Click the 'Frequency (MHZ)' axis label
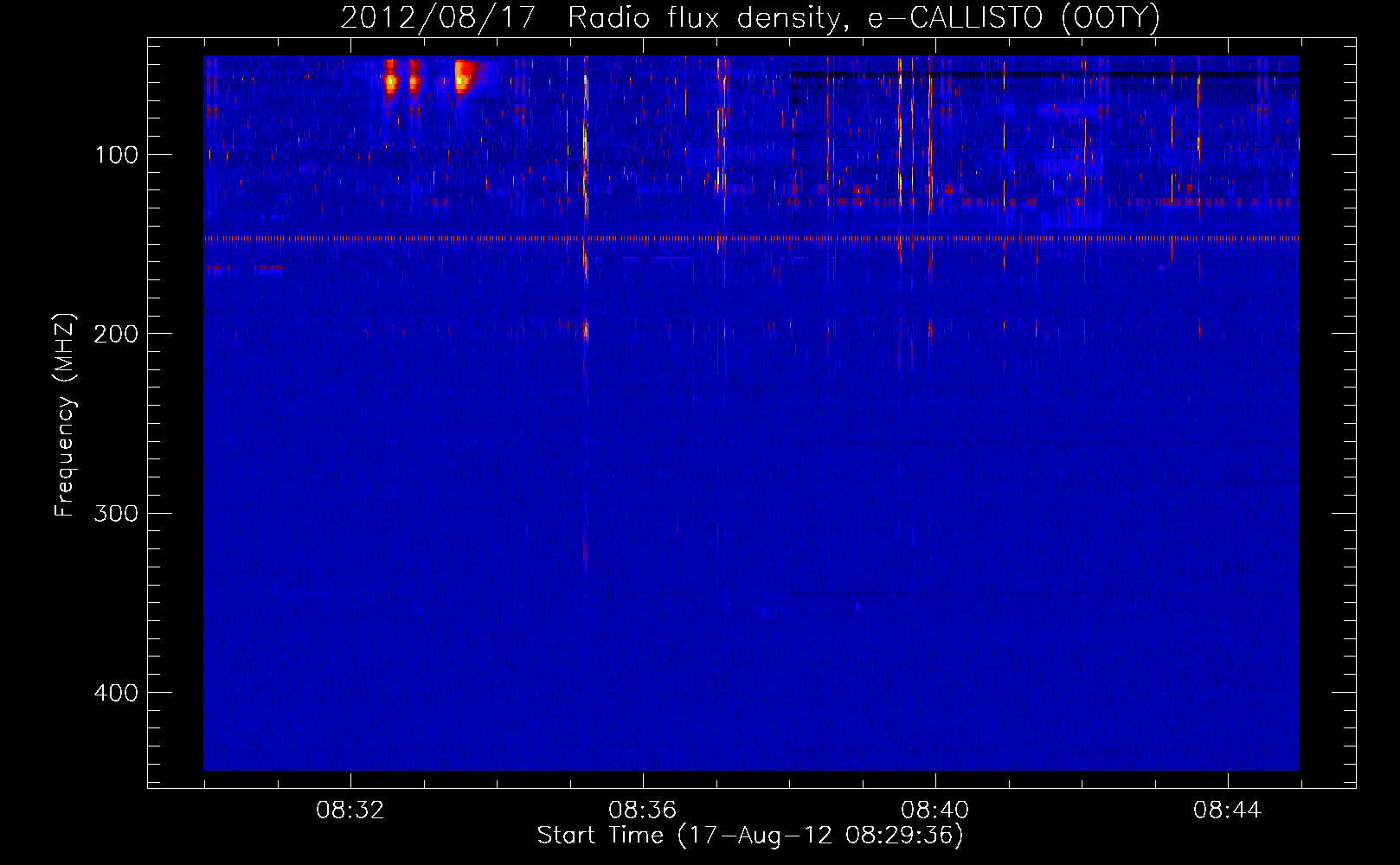1400x865 pixels. coord(65,415)
